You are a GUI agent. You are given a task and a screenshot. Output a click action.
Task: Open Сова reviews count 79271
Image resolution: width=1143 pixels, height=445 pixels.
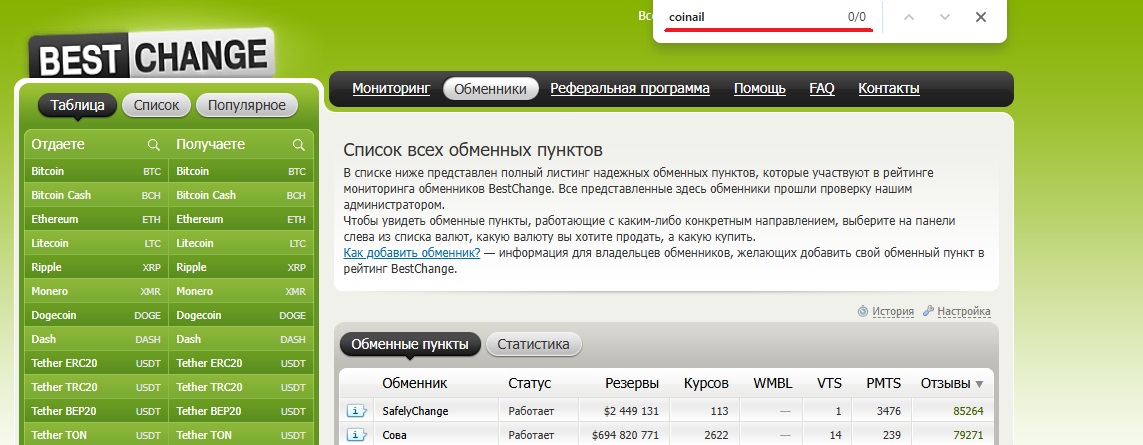968,436
